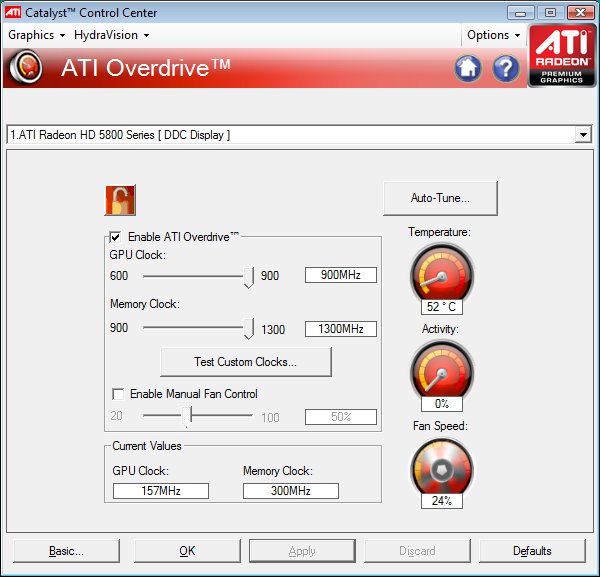This screenshot has height=577, width=600.
Task: Click the 52 °C temperature reading
Action: pos(442,307)
